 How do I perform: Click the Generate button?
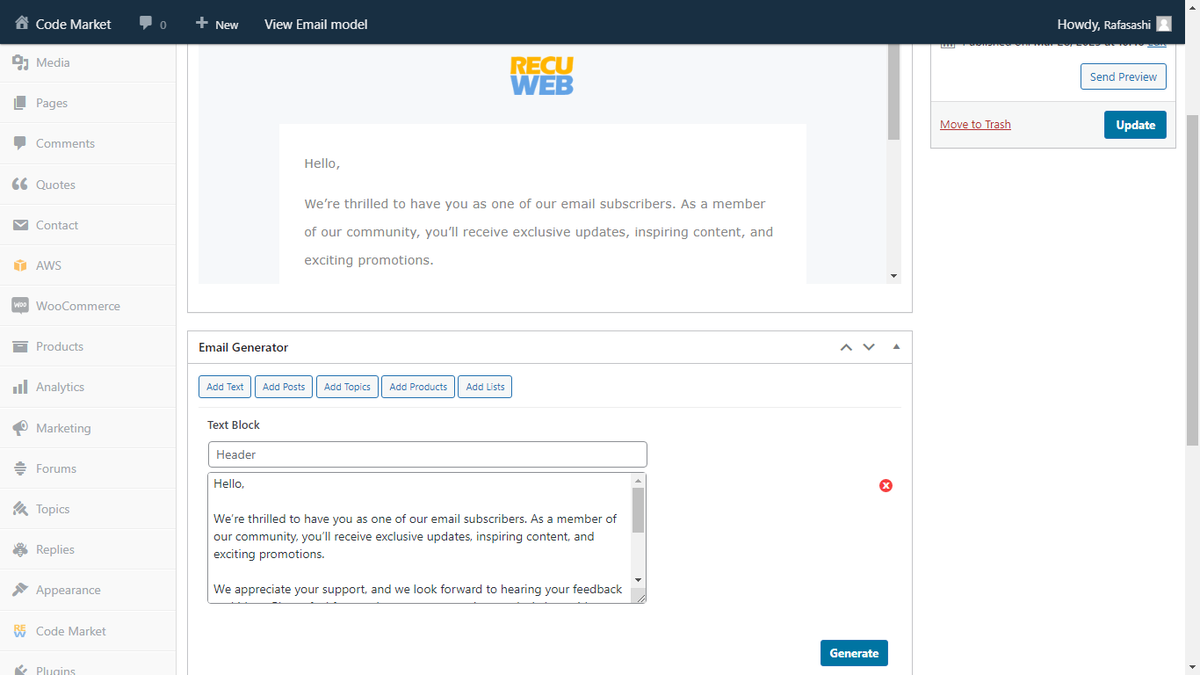click(854, 653)
